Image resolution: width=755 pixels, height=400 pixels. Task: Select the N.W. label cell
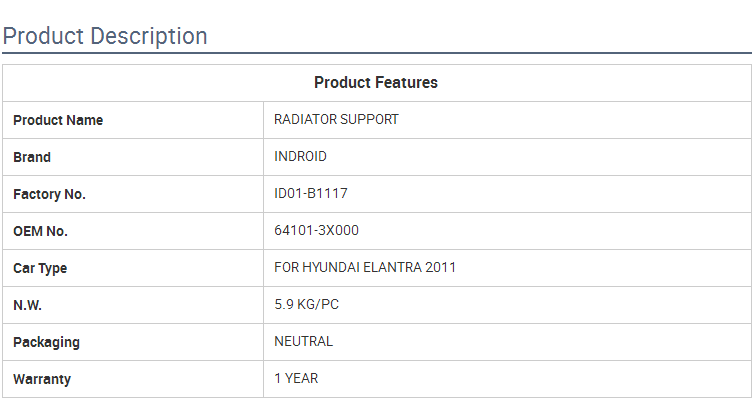tap(27, 305)
